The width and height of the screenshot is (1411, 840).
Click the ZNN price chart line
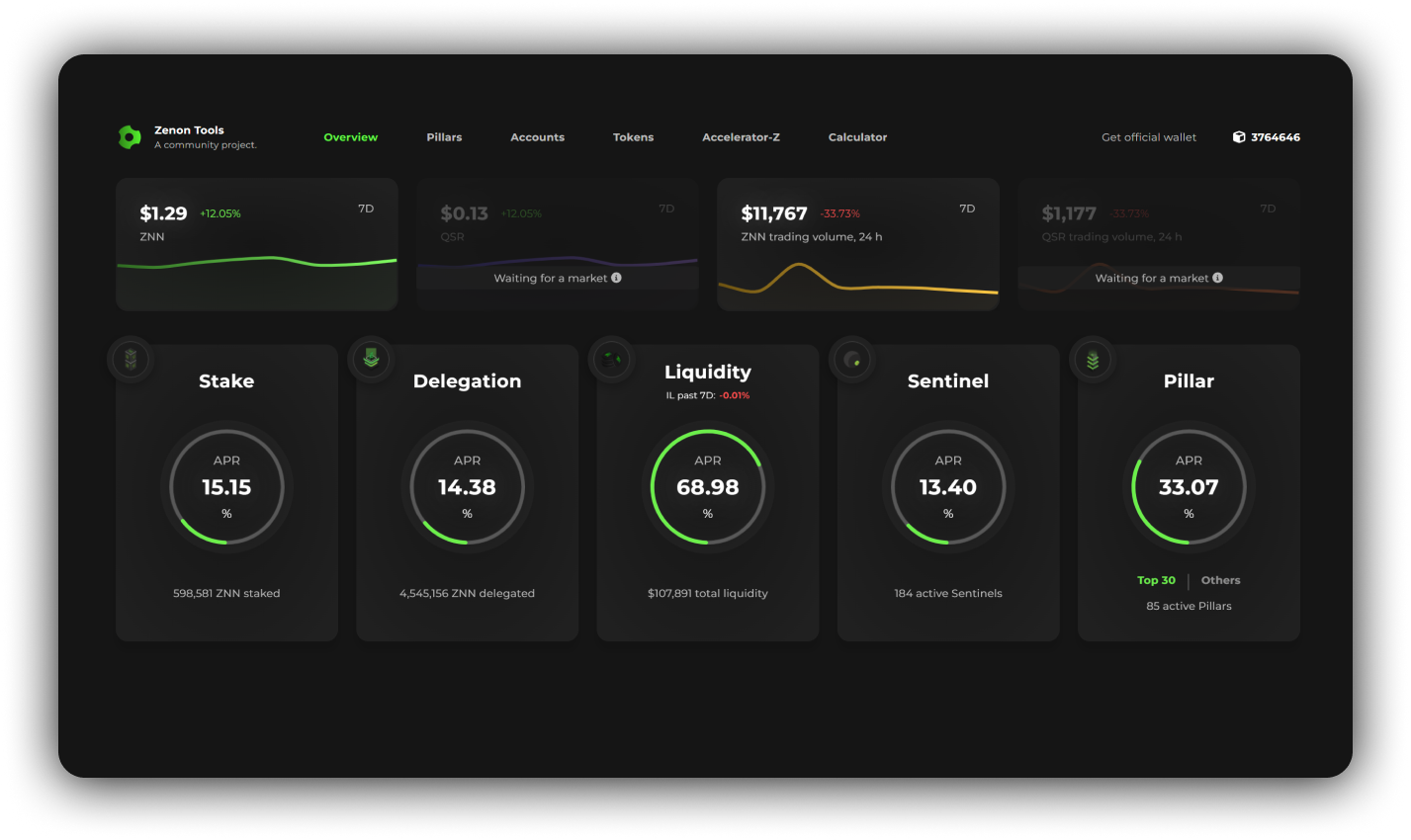click(x=257, y=261)
